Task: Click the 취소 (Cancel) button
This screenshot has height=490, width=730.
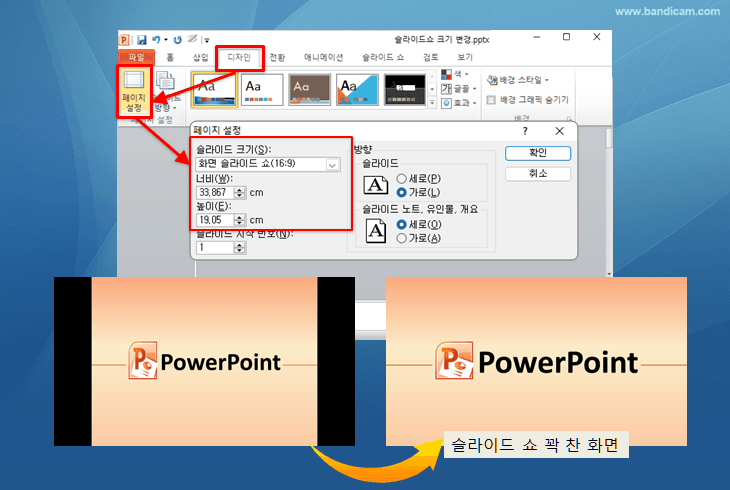Action: coord(538,174)
